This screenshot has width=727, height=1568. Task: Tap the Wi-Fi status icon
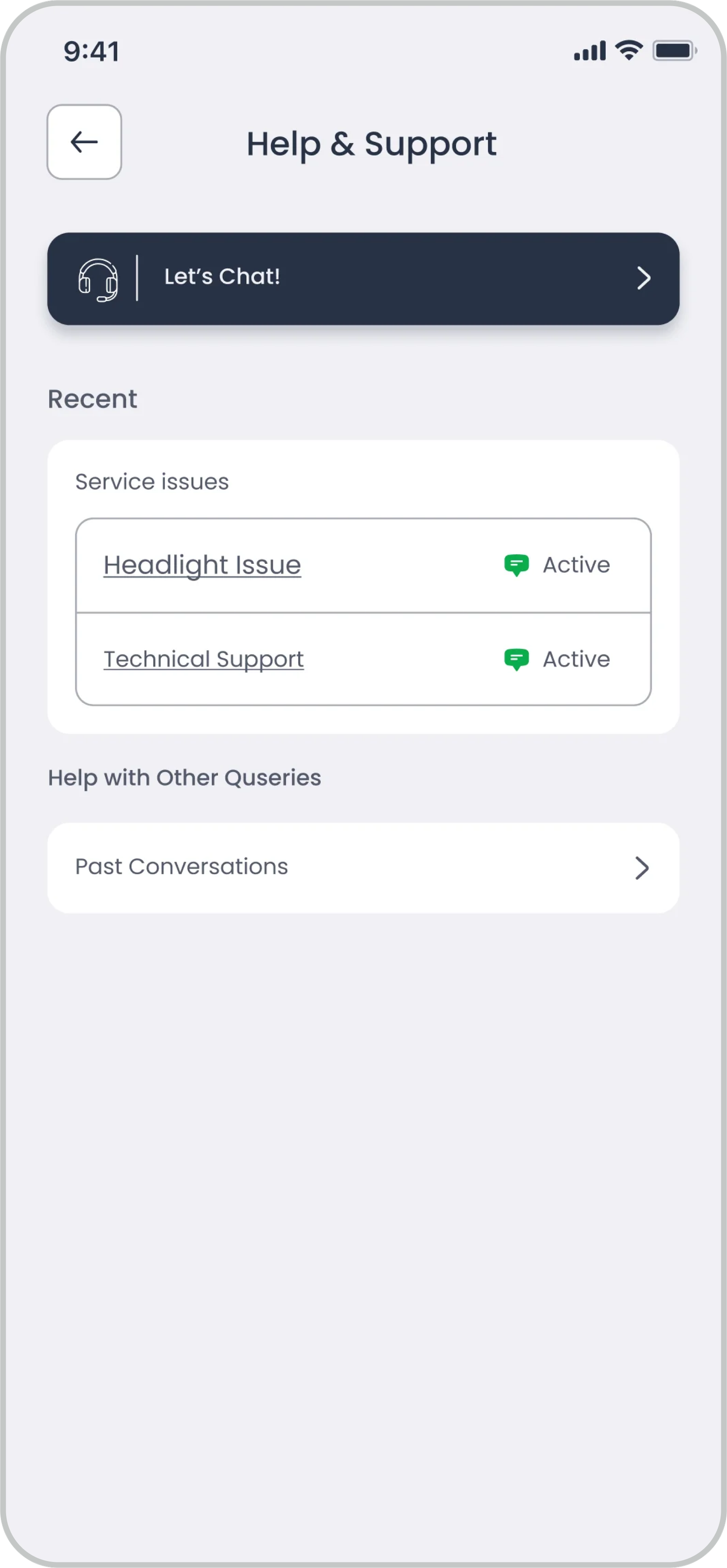pyautogui.click(x=628, y=50)
